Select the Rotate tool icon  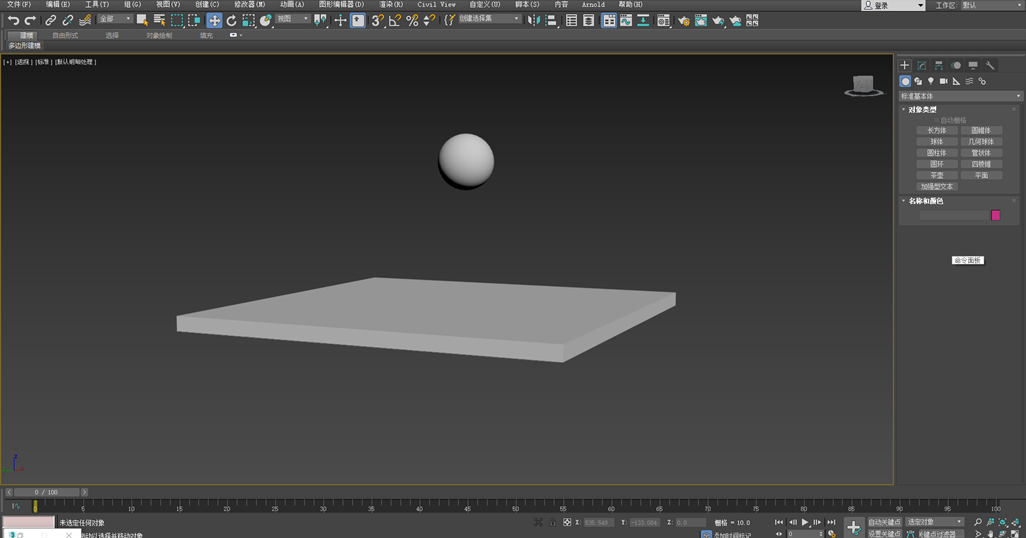(231, 20)
